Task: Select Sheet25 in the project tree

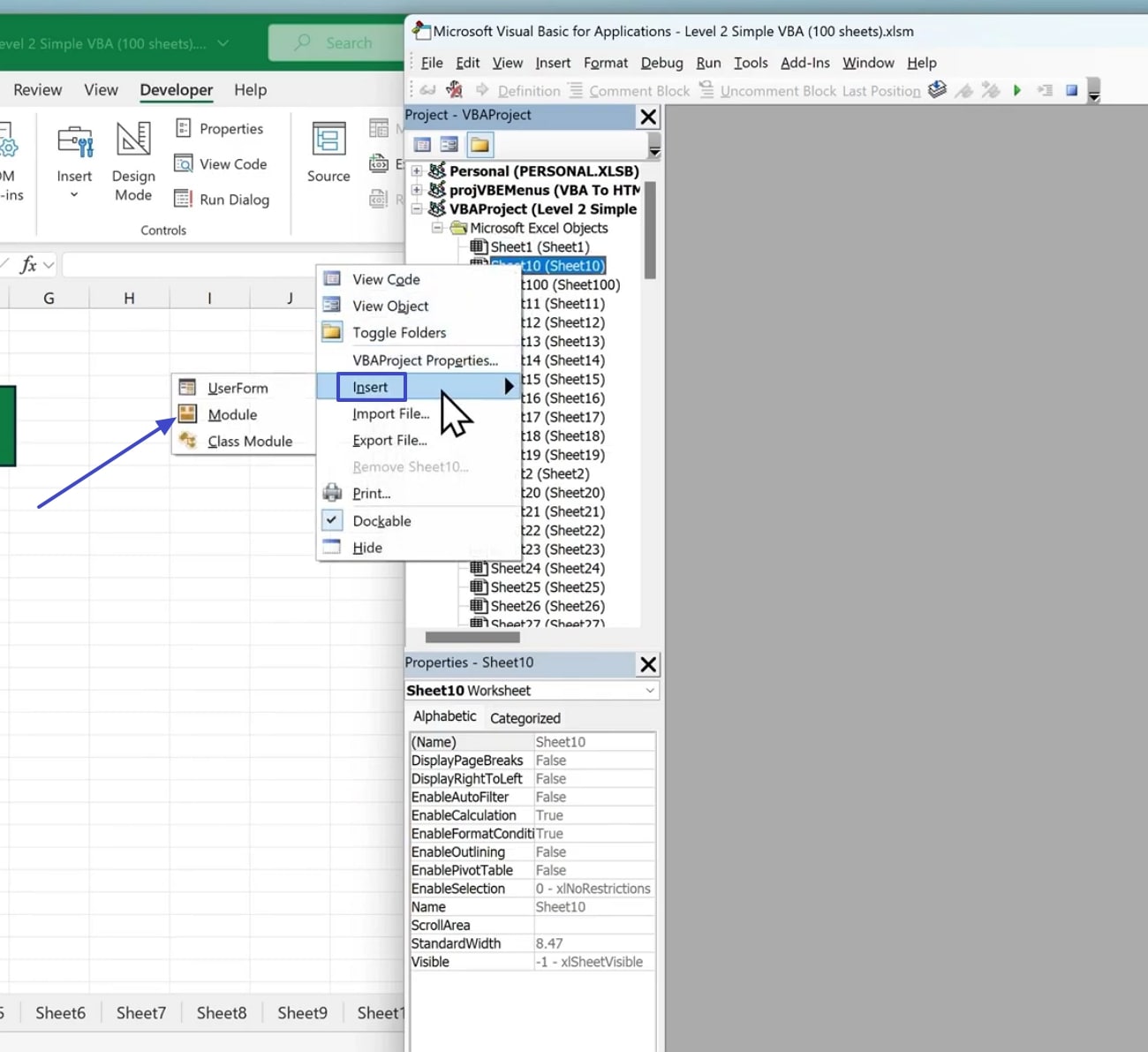Action: [x=547, y=587]
